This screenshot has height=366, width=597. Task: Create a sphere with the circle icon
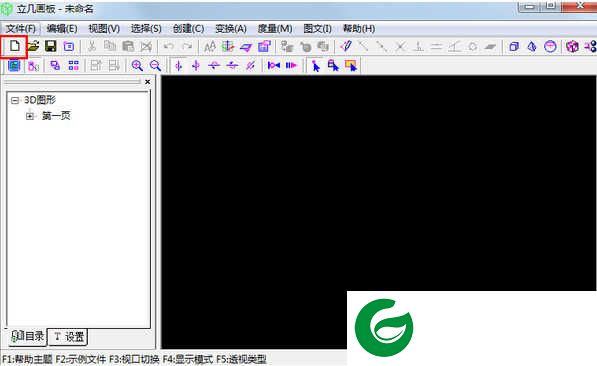click(550, 46)
